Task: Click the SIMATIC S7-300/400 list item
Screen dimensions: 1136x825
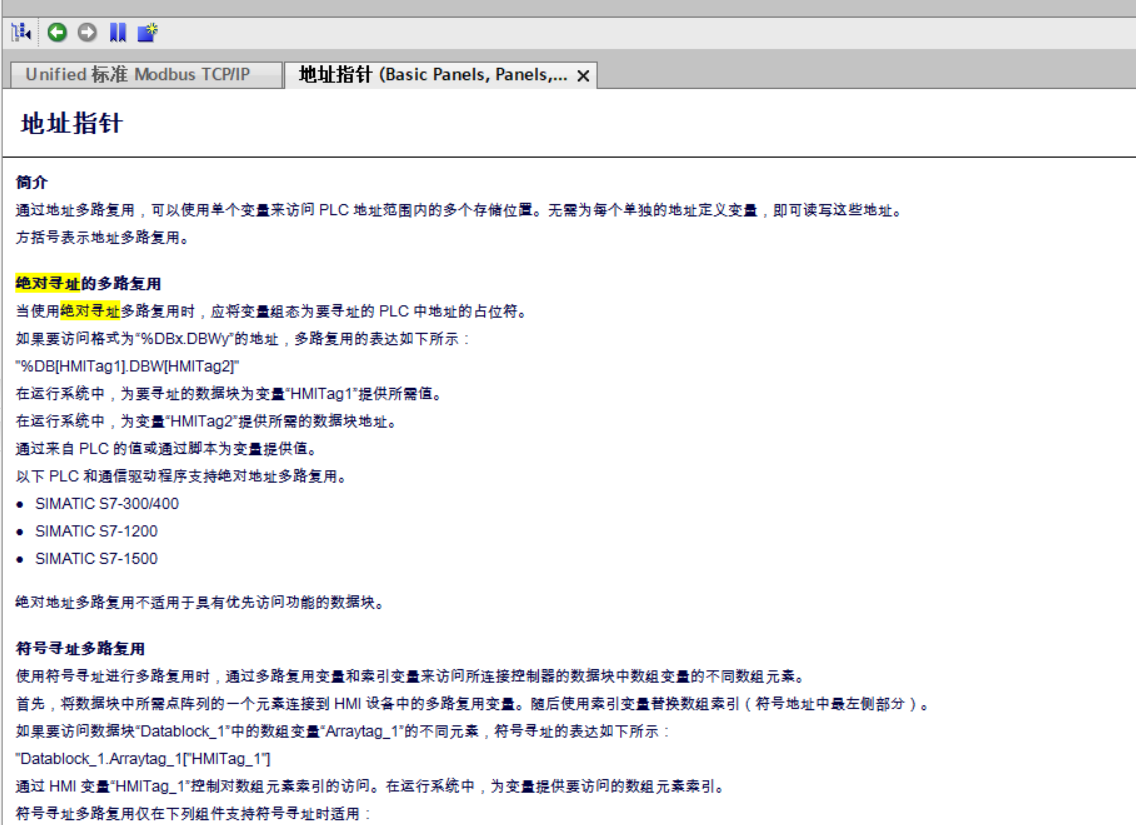Action: 107,504
